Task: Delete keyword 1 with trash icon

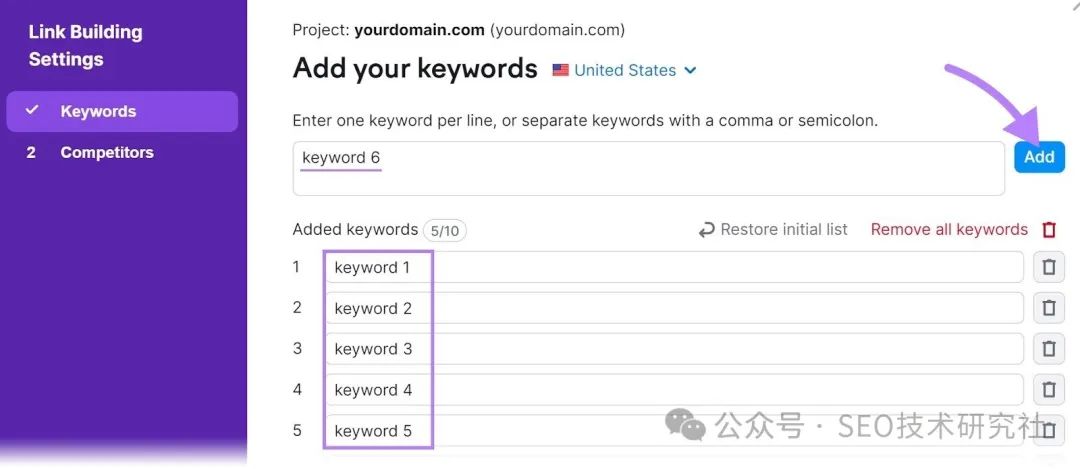Action: (x=1048, y=268)
